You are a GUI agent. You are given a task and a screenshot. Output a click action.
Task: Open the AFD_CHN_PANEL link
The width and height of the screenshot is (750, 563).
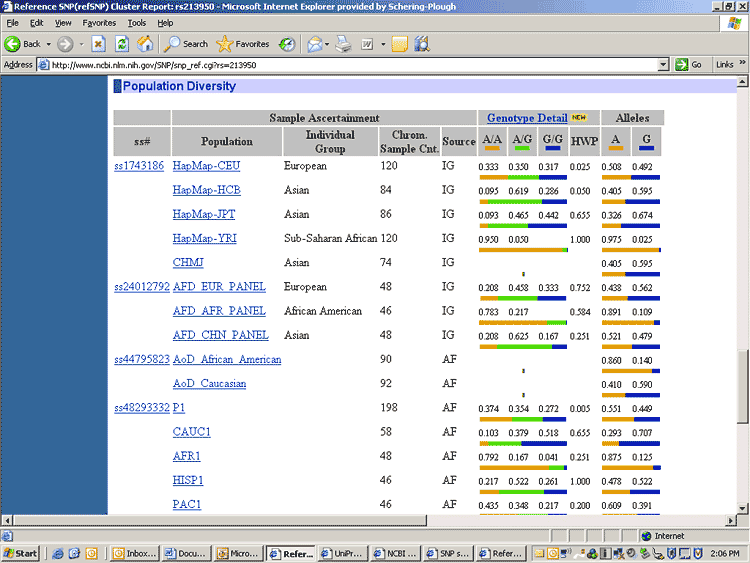[221, 335]
